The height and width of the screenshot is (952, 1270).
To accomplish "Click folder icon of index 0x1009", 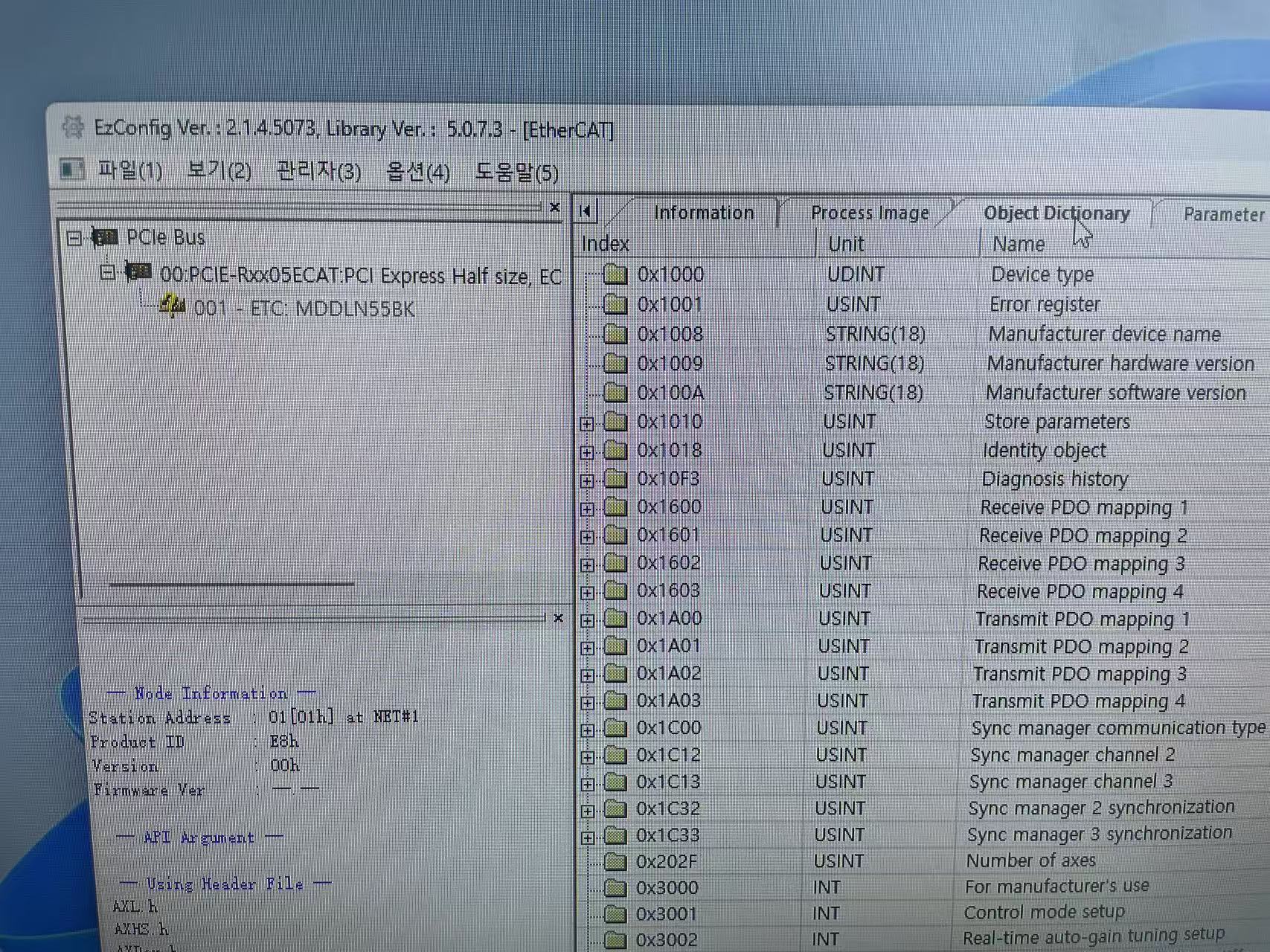I will (615, 364).
